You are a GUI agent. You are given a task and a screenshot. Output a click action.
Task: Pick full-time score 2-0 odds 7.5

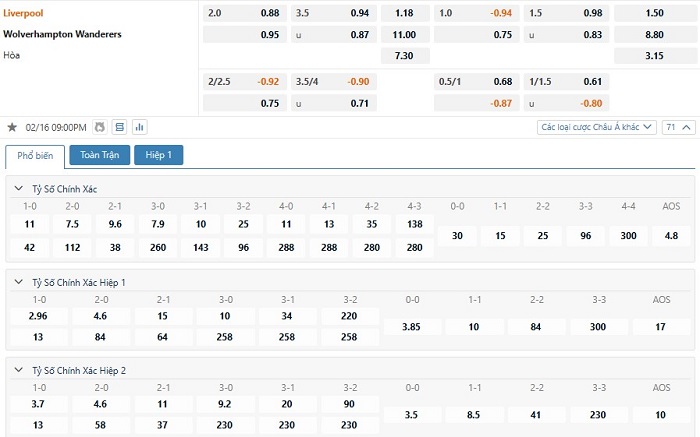tap(72, 224)
